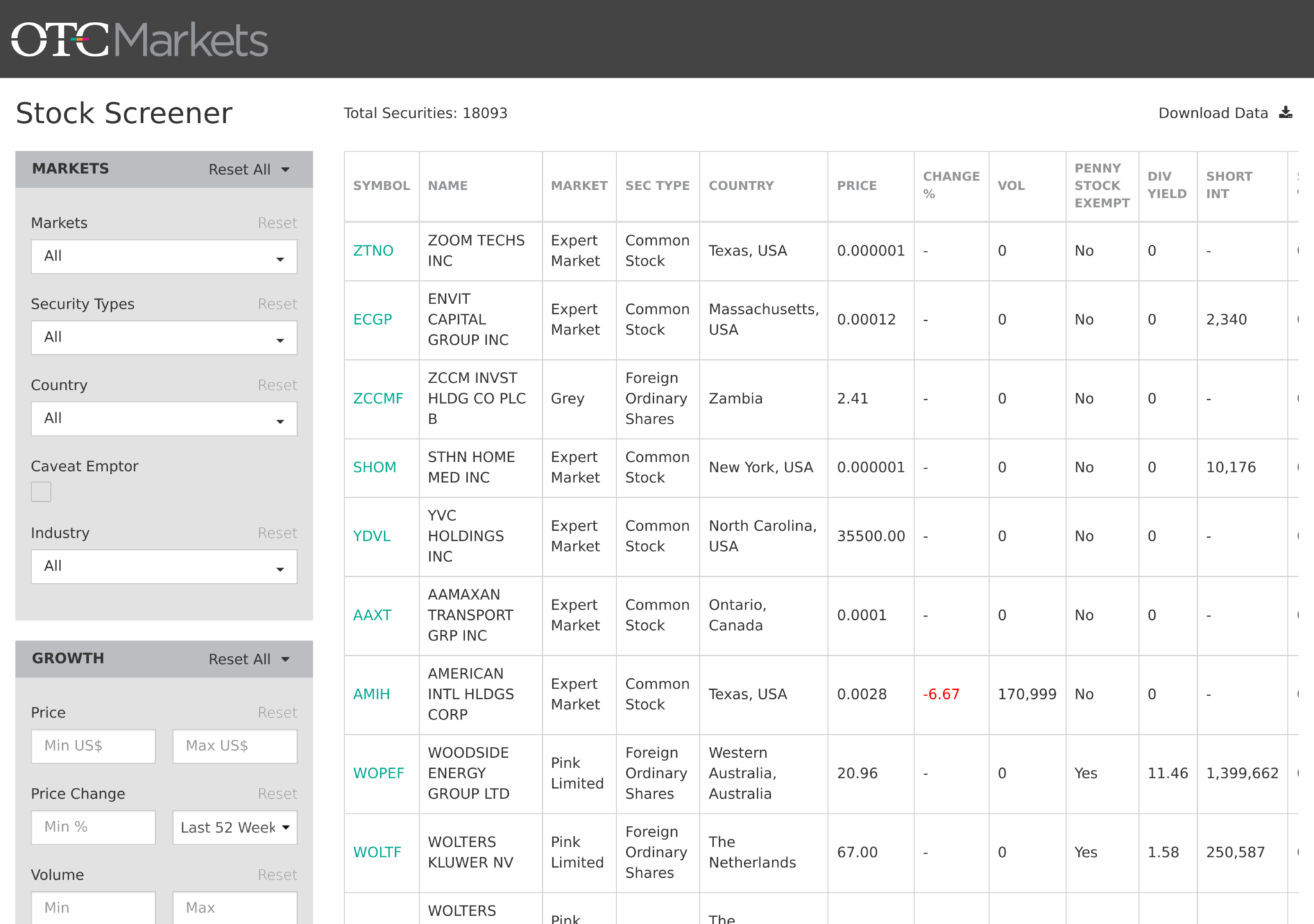
Task: Open the Industry dropdown
Action: [x=164, y=567]
